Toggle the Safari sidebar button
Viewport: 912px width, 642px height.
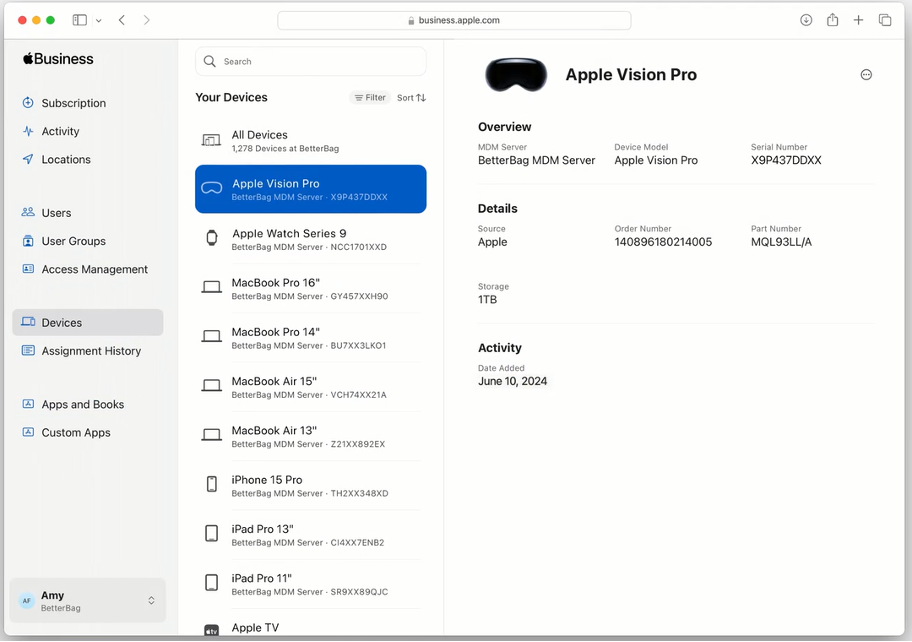(x=80, y=20)
